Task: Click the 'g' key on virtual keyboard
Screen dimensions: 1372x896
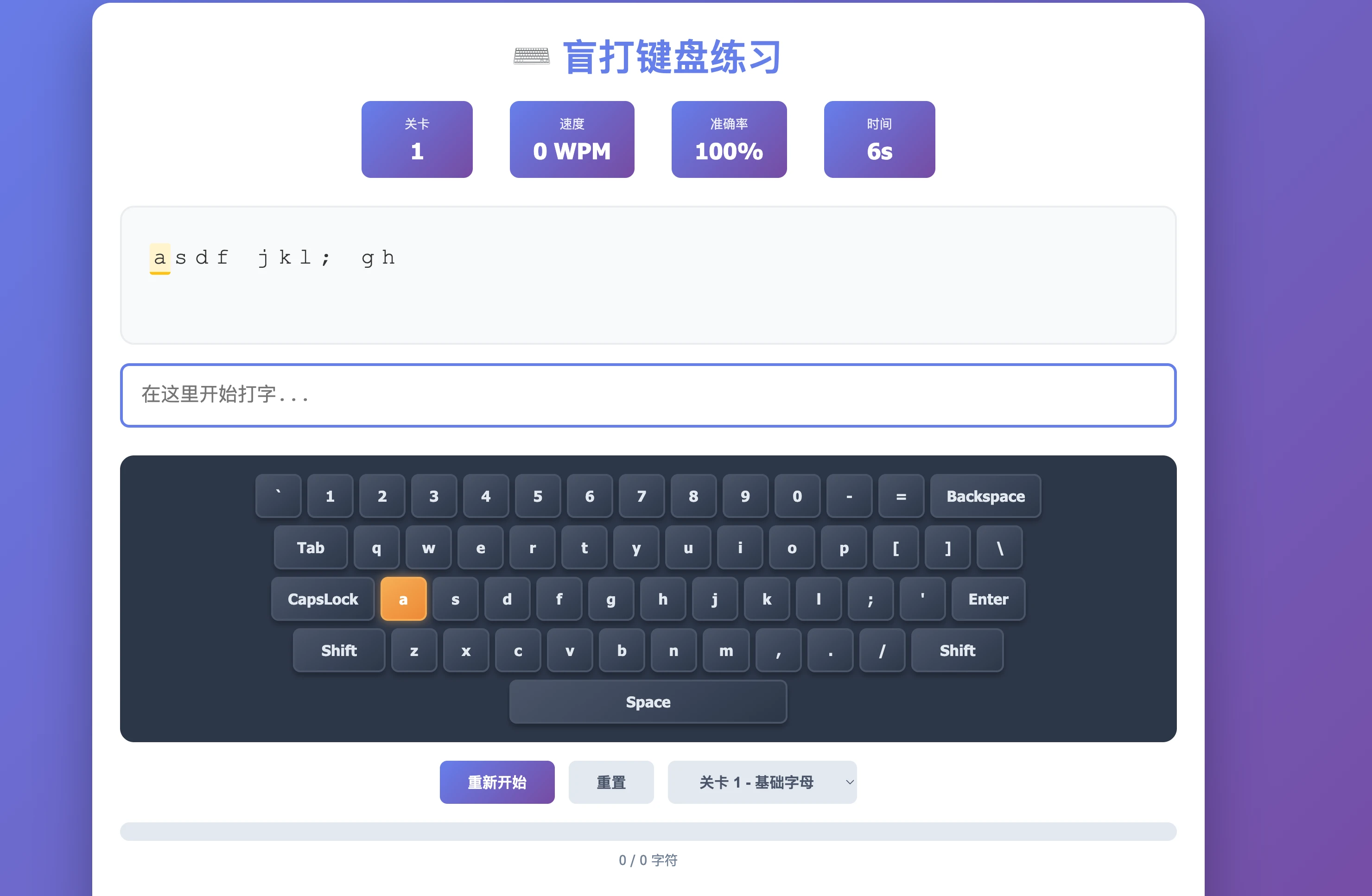Action: 611,599
